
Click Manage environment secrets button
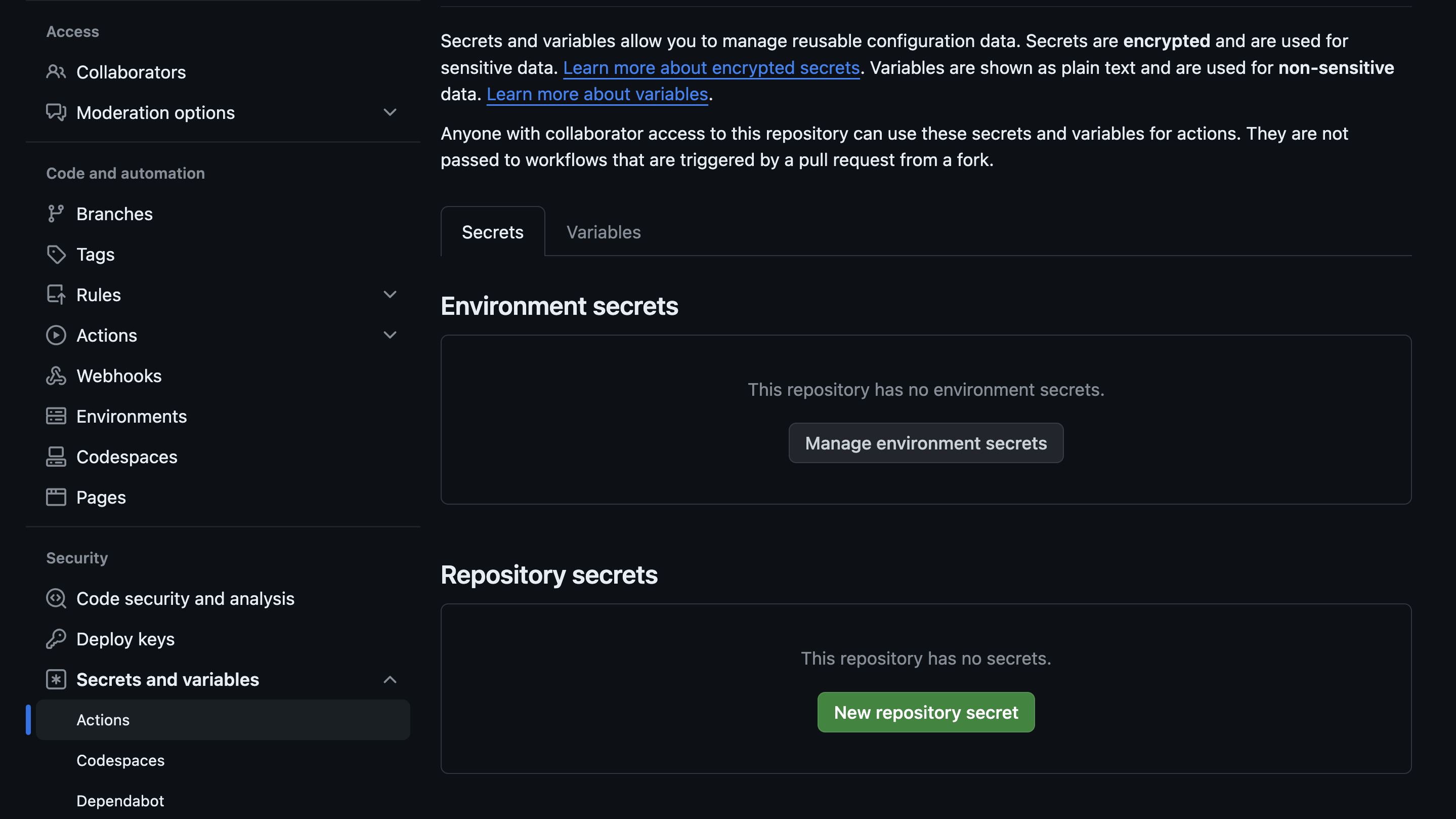[925, 443]
